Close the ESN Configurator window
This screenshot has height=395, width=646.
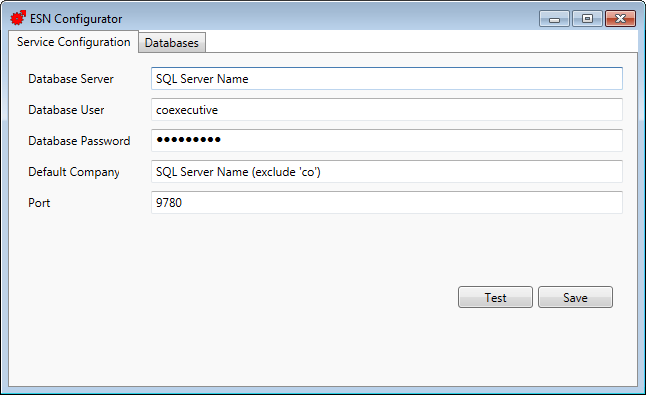point(620,19)
